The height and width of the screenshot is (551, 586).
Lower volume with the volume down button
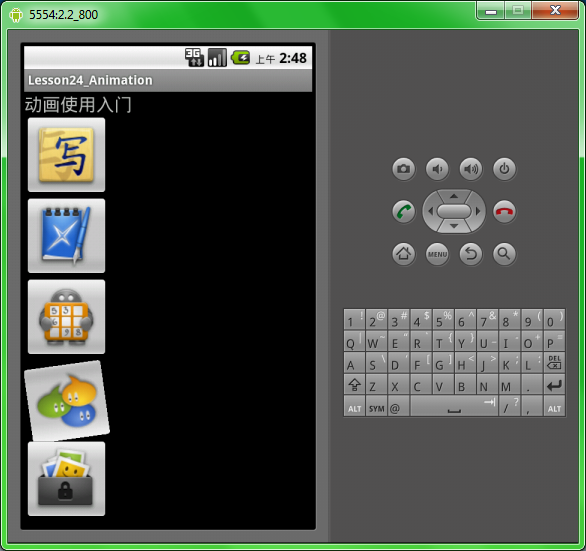(x=437, y=169)
